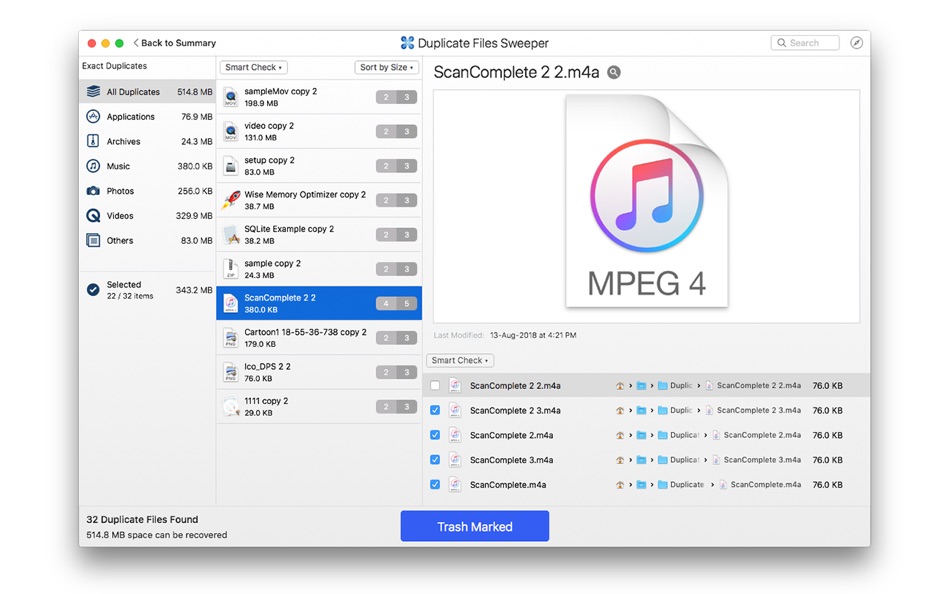The height and width of the screenshot is (594, 950).
Task: Click the 4/5 count badge for ScanComplete 2 2
Action: pyautogui.click(x=396, y=303)
